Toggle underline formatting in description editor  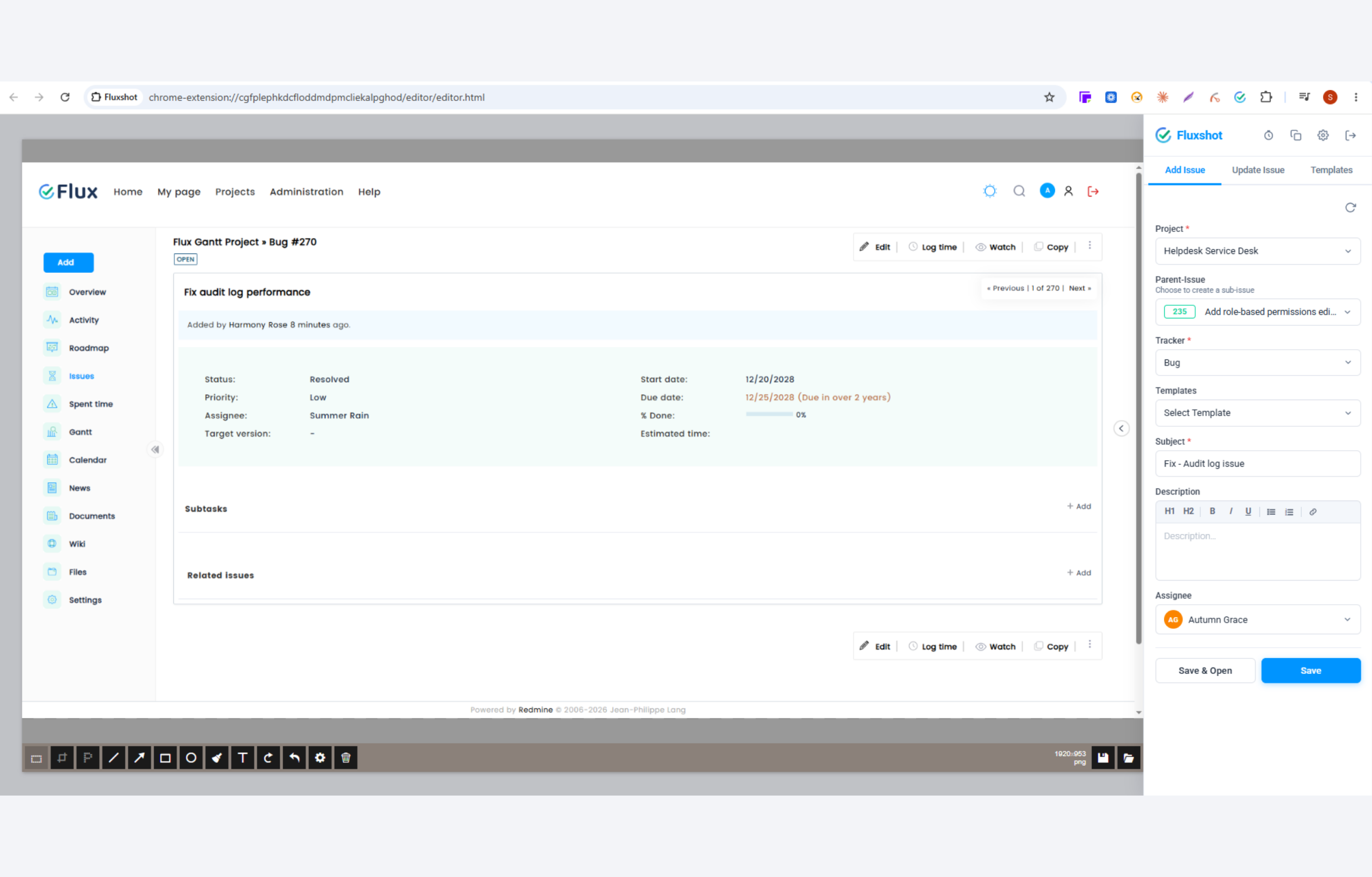coord(1248,512)
